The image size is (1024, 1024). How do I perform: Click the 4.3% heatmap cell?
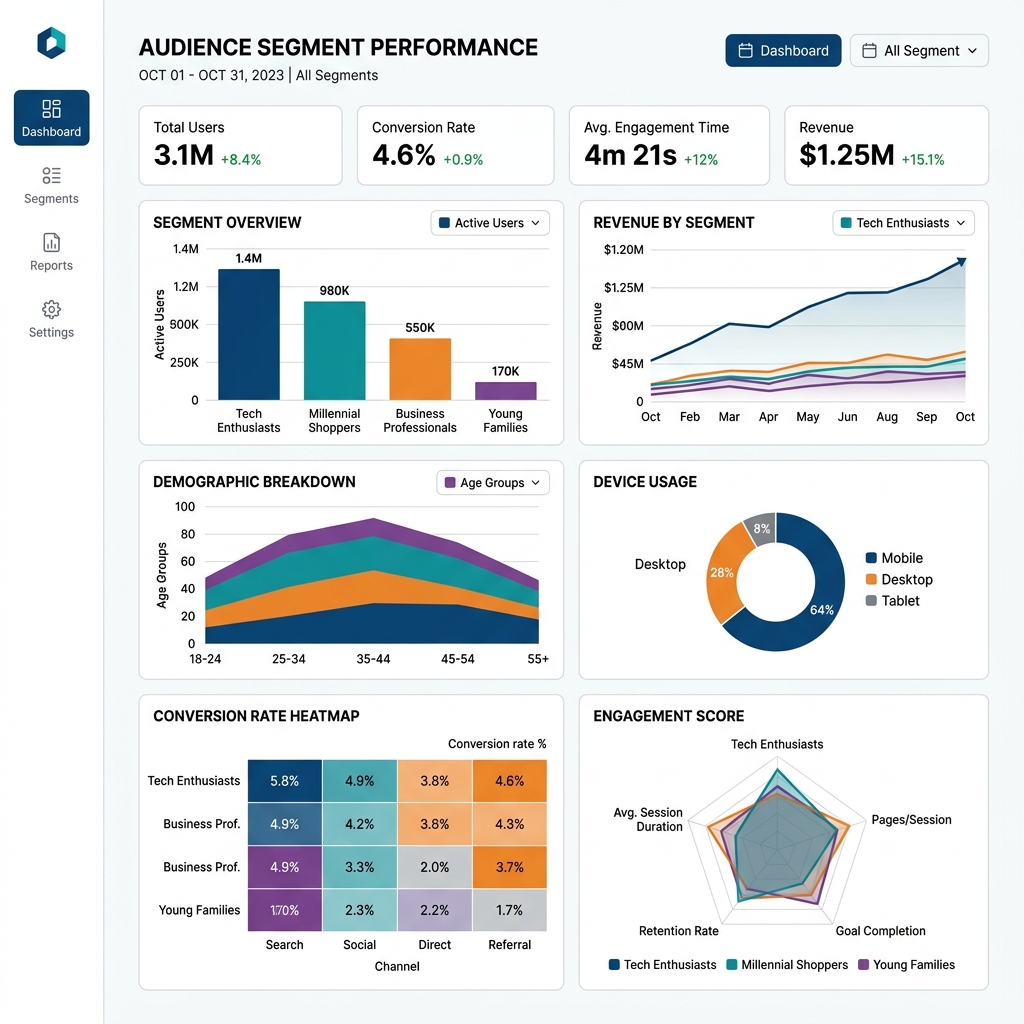[509, 824]
